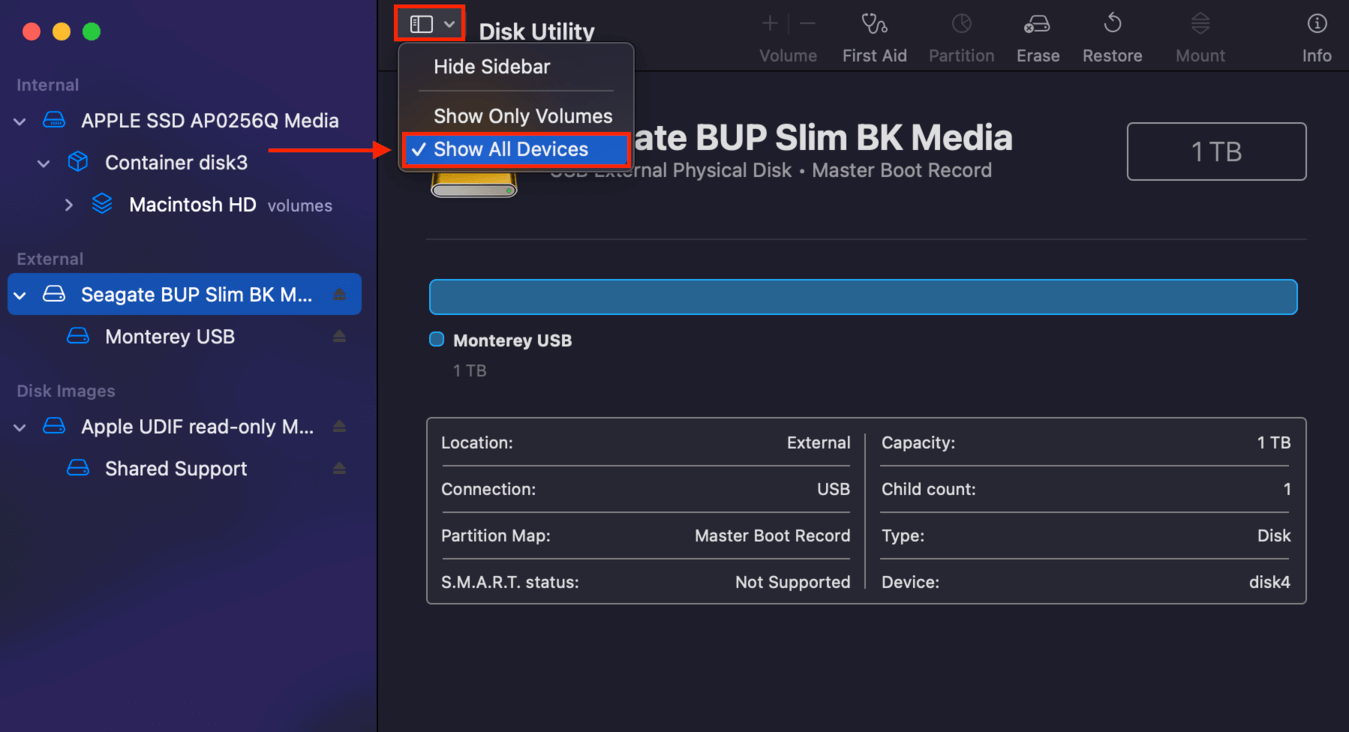Select Show All Devices menu option
Viewport: 1349px width, 732px height.
[516, 150]
